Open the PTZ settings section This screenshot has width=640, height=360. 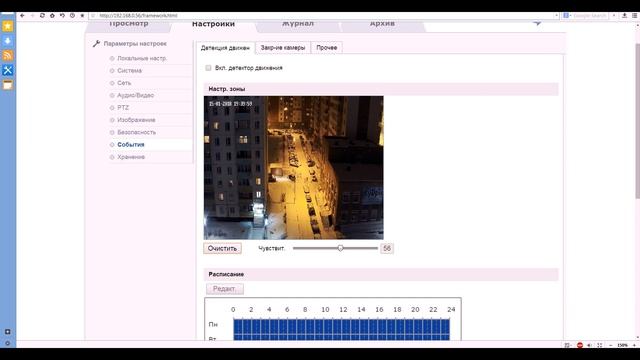click(x=123, y=107)
